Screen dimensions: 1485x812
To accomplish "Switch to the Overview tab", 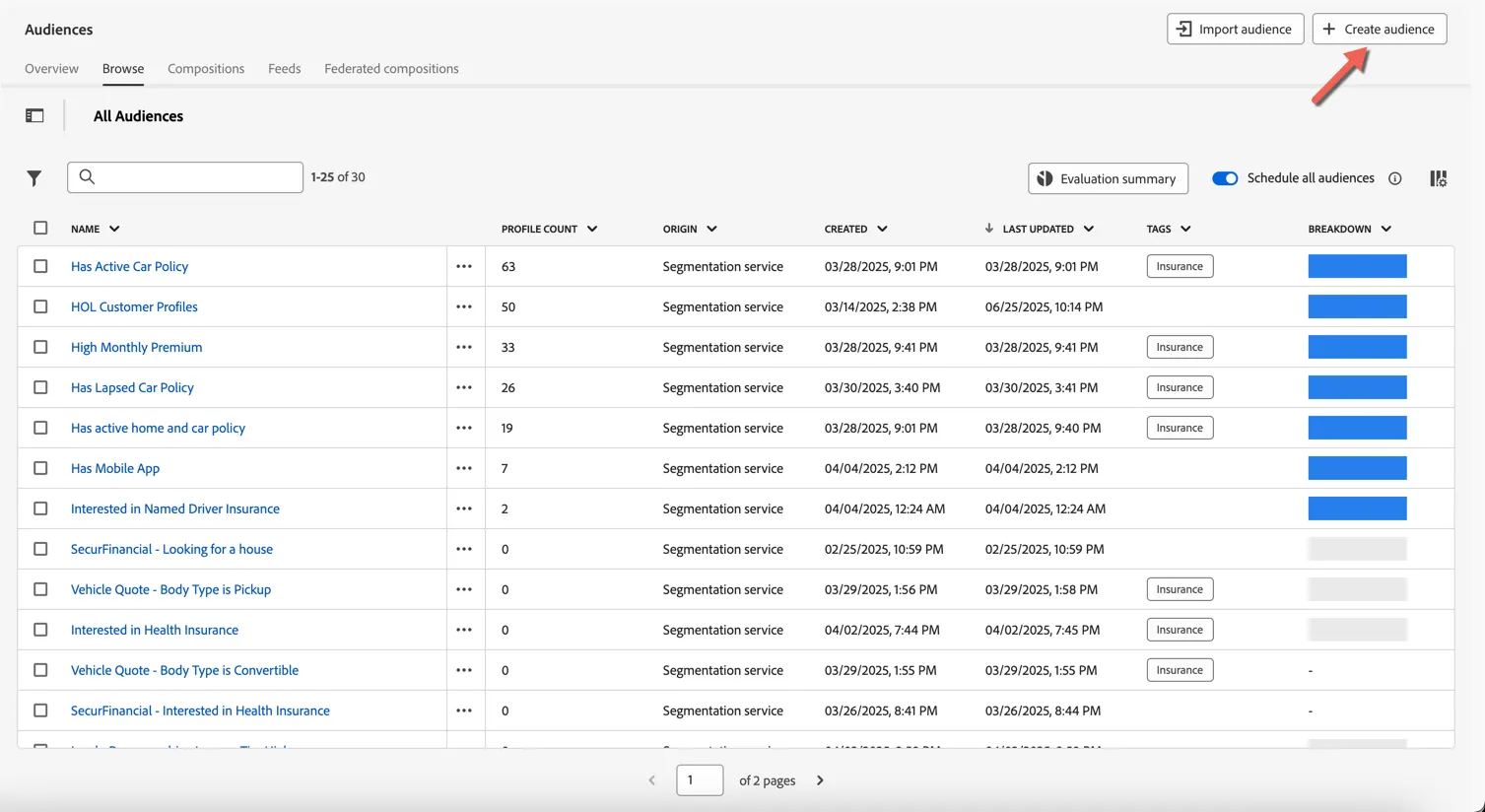I will [x=51, y=69].
